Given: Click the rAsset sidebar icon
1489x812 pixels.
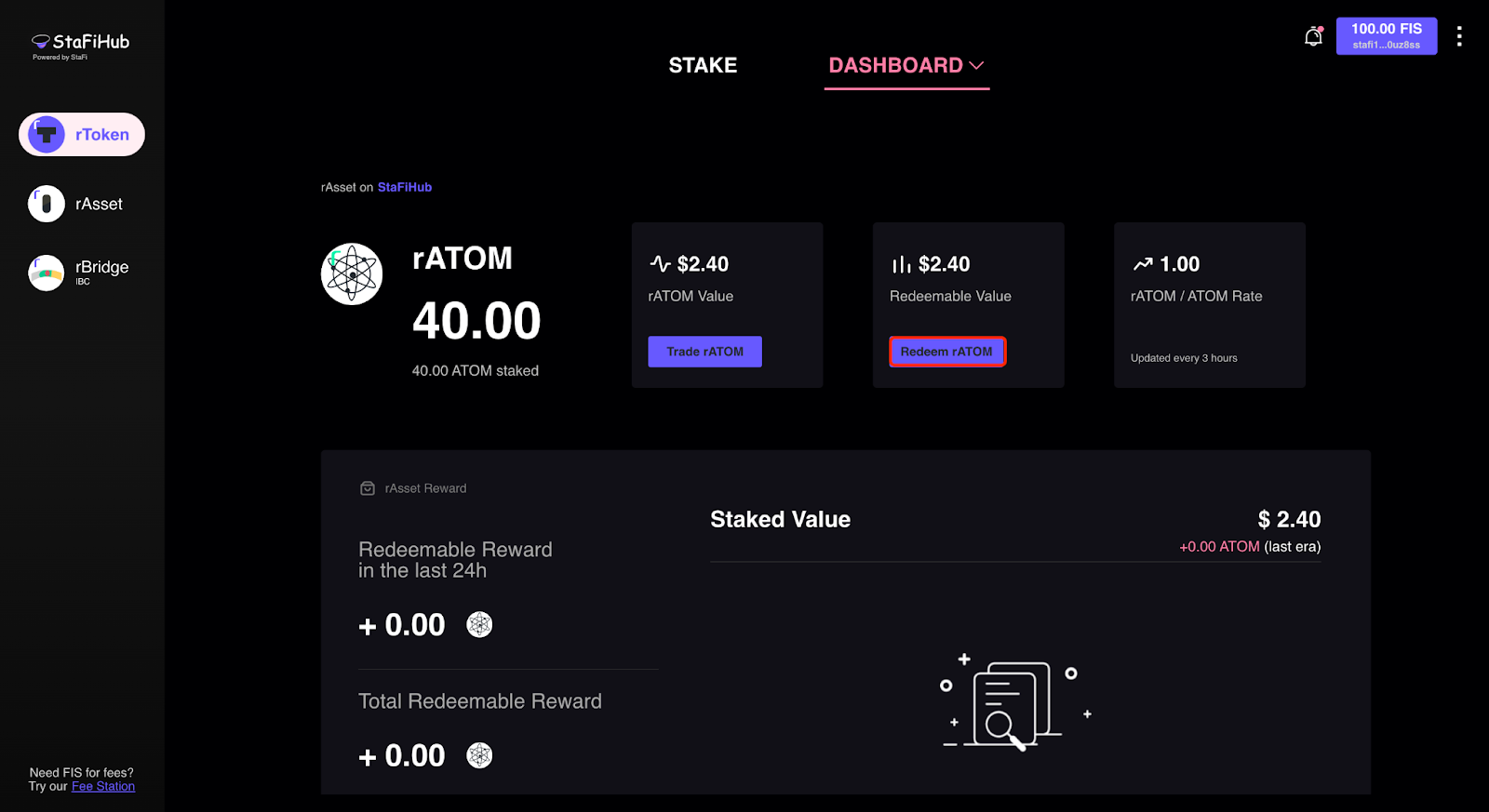Looking at the screenshot, I should click(47, 204).
